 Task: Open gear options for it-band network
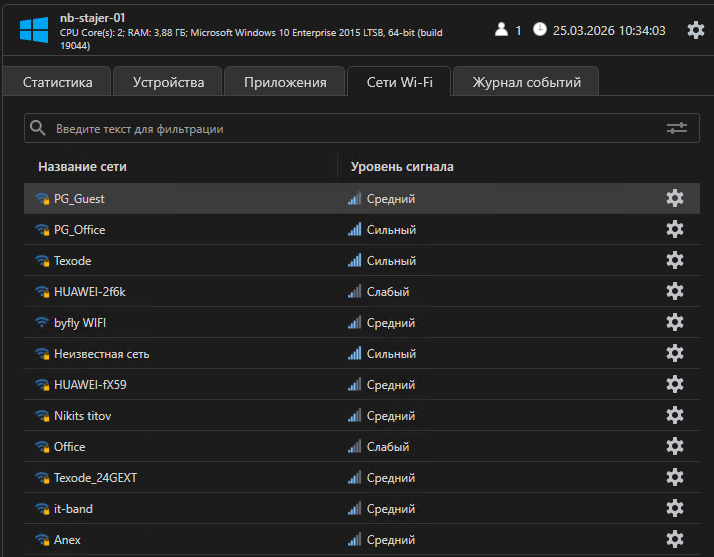coord(675,508)
